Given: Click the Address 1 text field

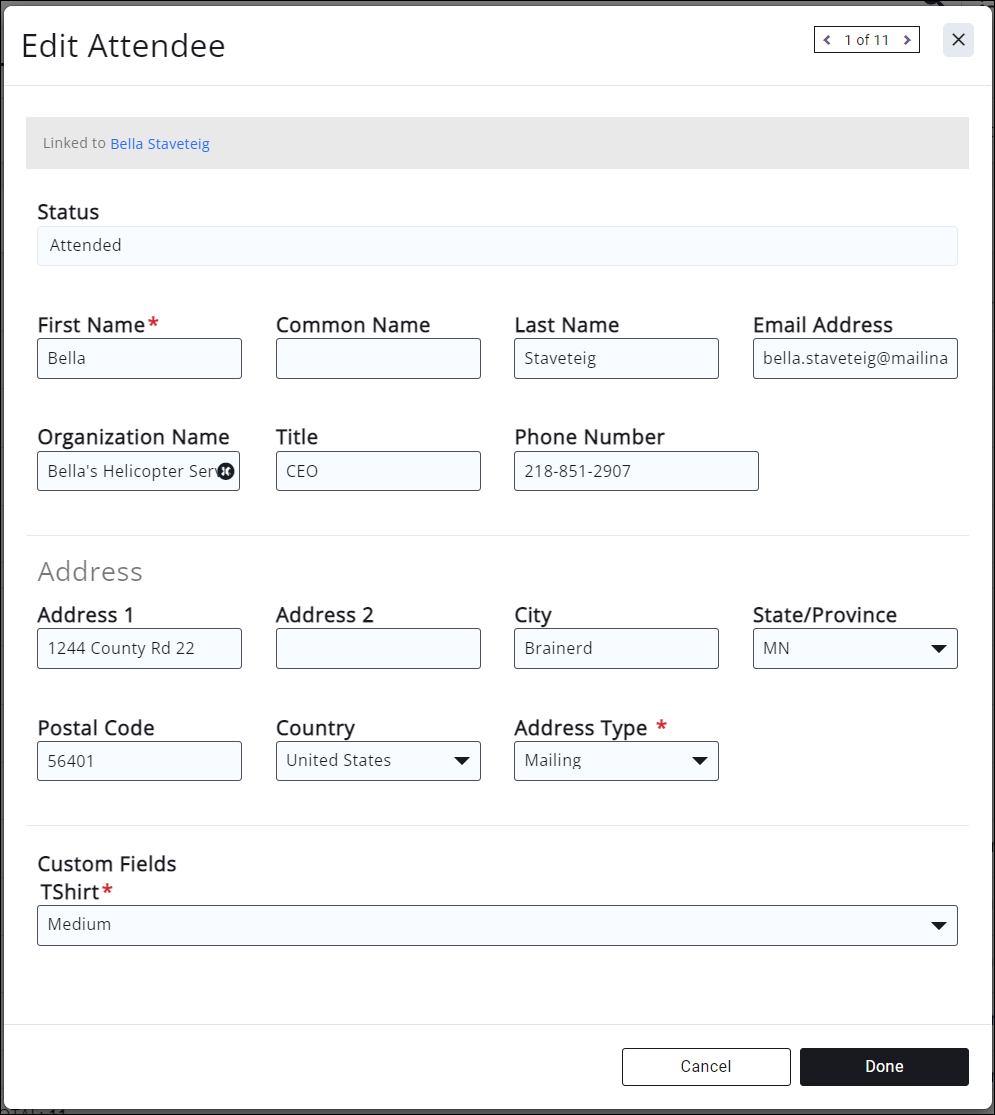Looking at the screenshot, I should pyautogui.click(x=139, y=648).
